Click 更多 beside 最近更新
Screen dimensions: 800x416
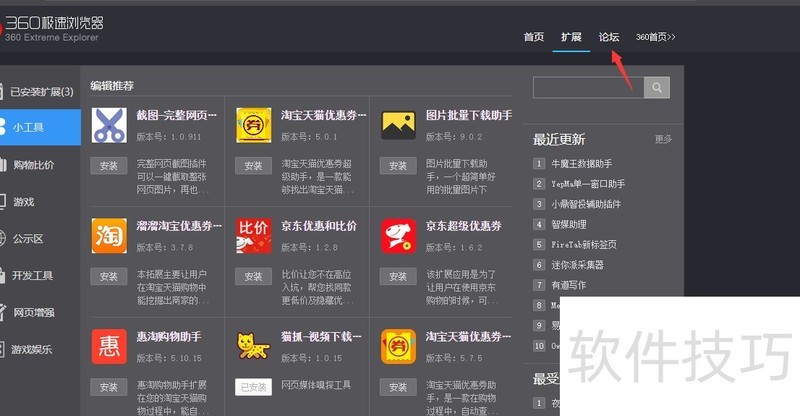click(x=663, y=139)
